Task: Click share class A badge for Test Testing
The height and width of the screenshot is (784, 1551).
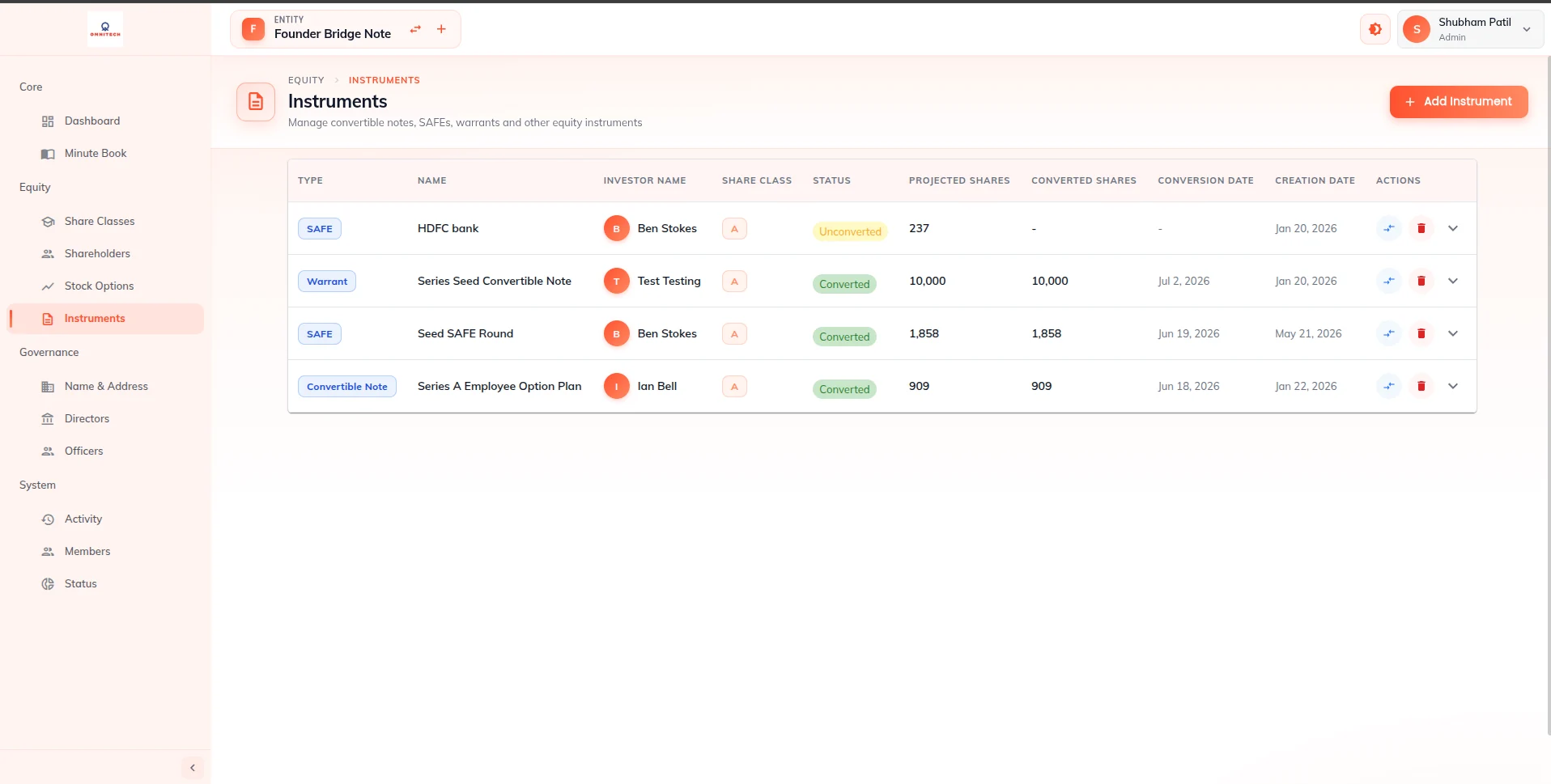Action: pyautogui.click(x=734, y=282)
